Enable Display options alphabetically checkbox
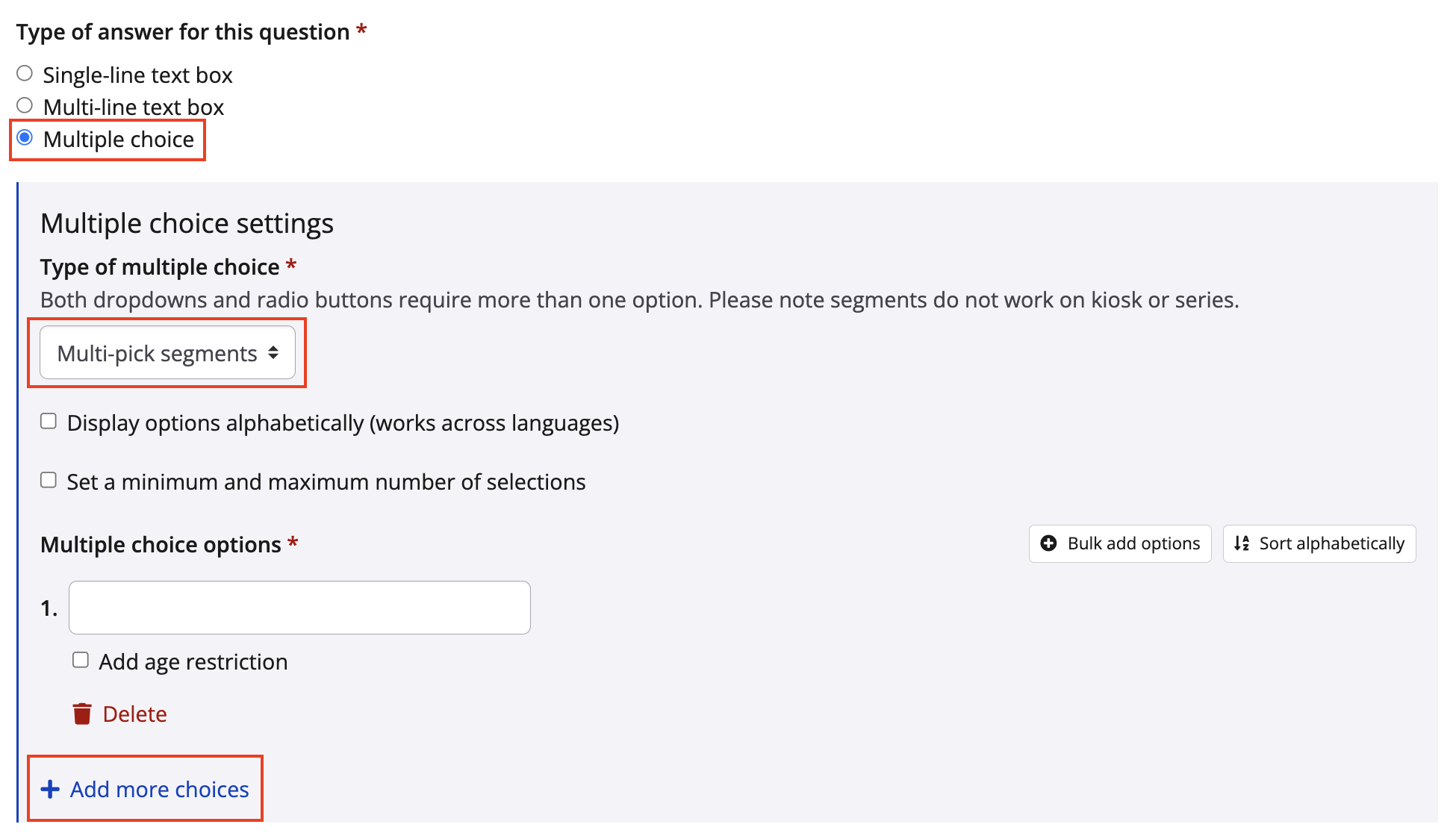Screen dimensions: 1456x839 49,422
